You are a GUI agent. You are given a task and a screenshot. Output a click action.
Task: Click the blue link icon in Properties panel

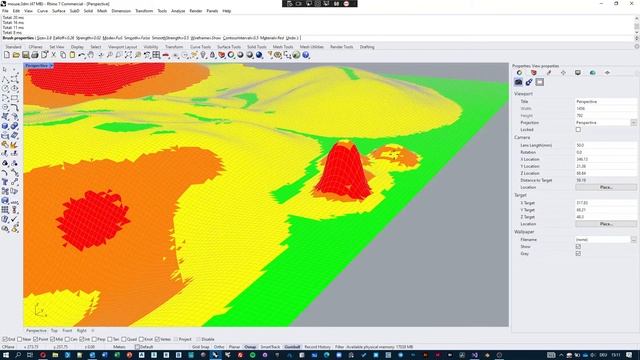click(529, 82)
